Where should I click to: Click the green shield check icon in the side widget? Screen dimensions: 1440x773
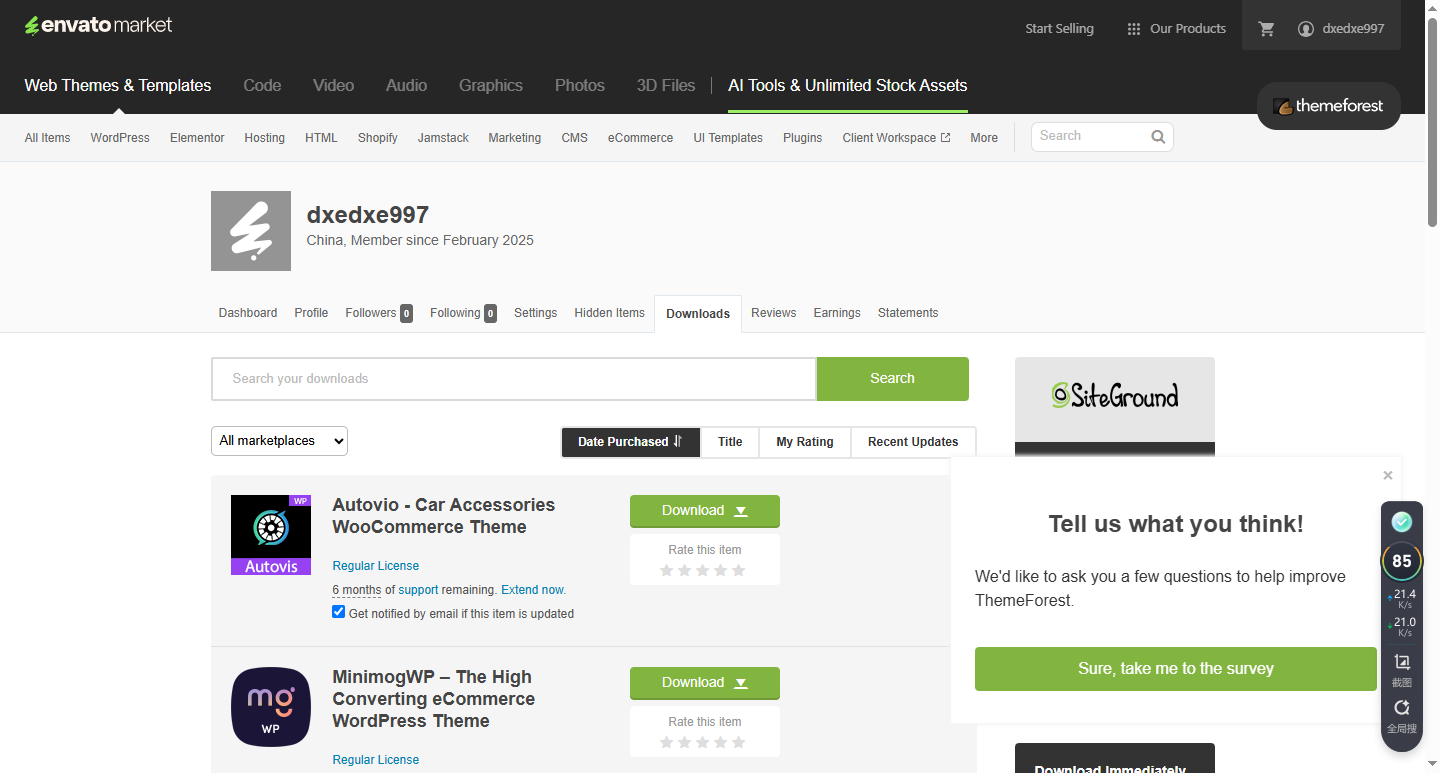tap(1402, 521)
